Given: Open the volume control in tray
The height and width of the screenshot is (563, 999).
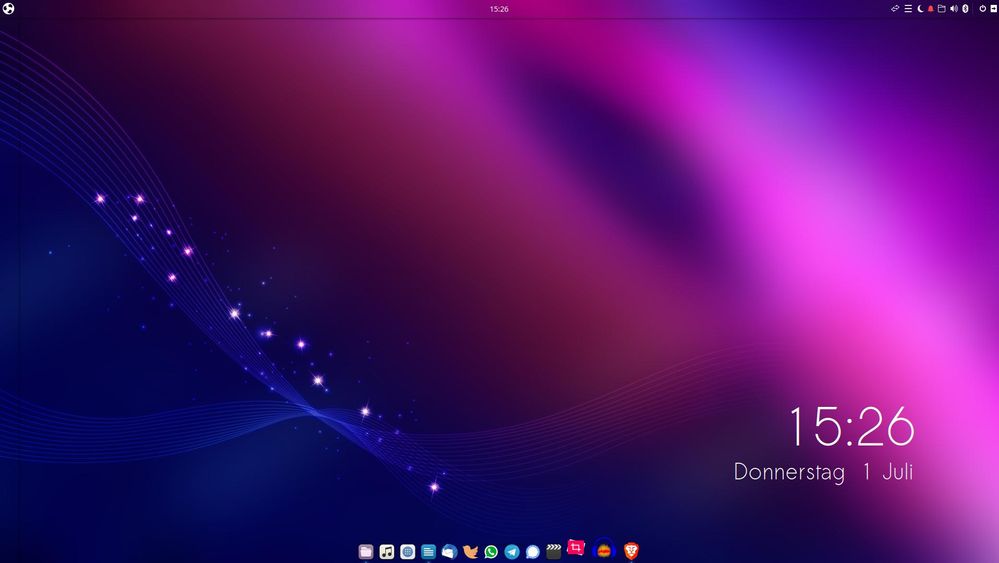Looking at the screenshot, I should click(953, 9).
